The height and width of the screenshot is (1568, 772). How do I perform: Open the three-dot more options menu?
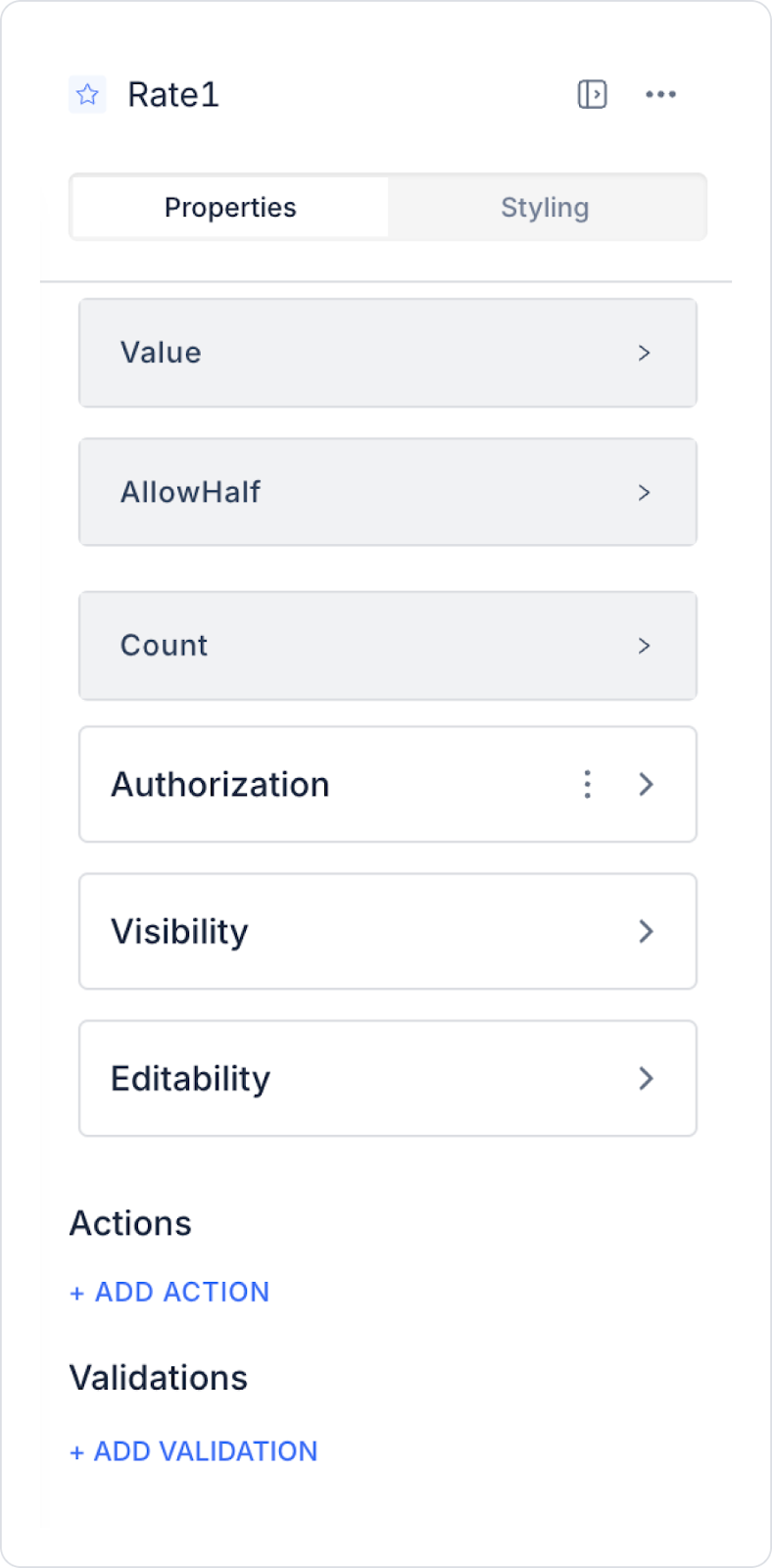point(660,94)
